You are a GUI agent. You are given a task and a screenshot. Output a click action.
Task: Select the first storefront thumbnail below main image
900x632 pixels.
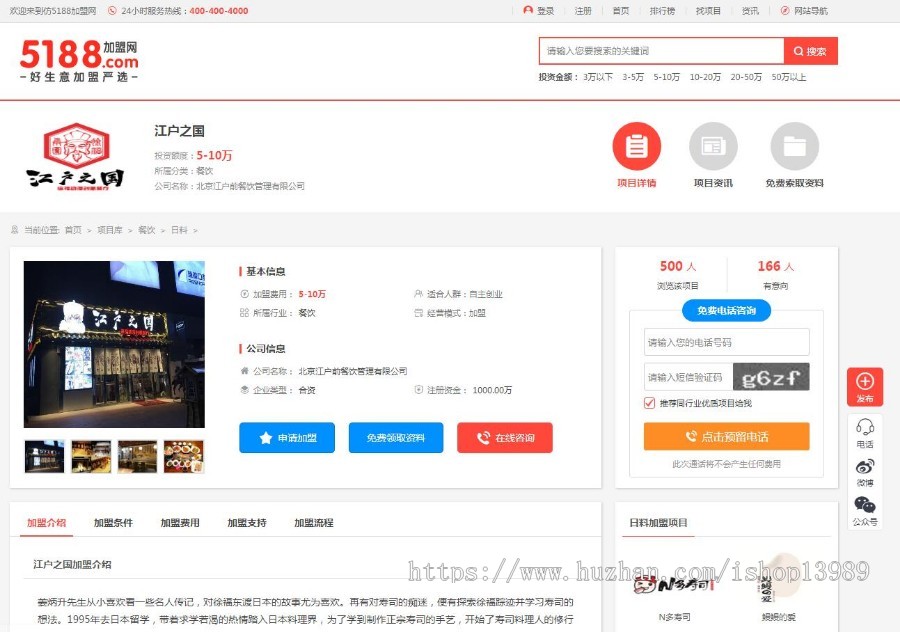pyautogui.click(x=43, y=456)
